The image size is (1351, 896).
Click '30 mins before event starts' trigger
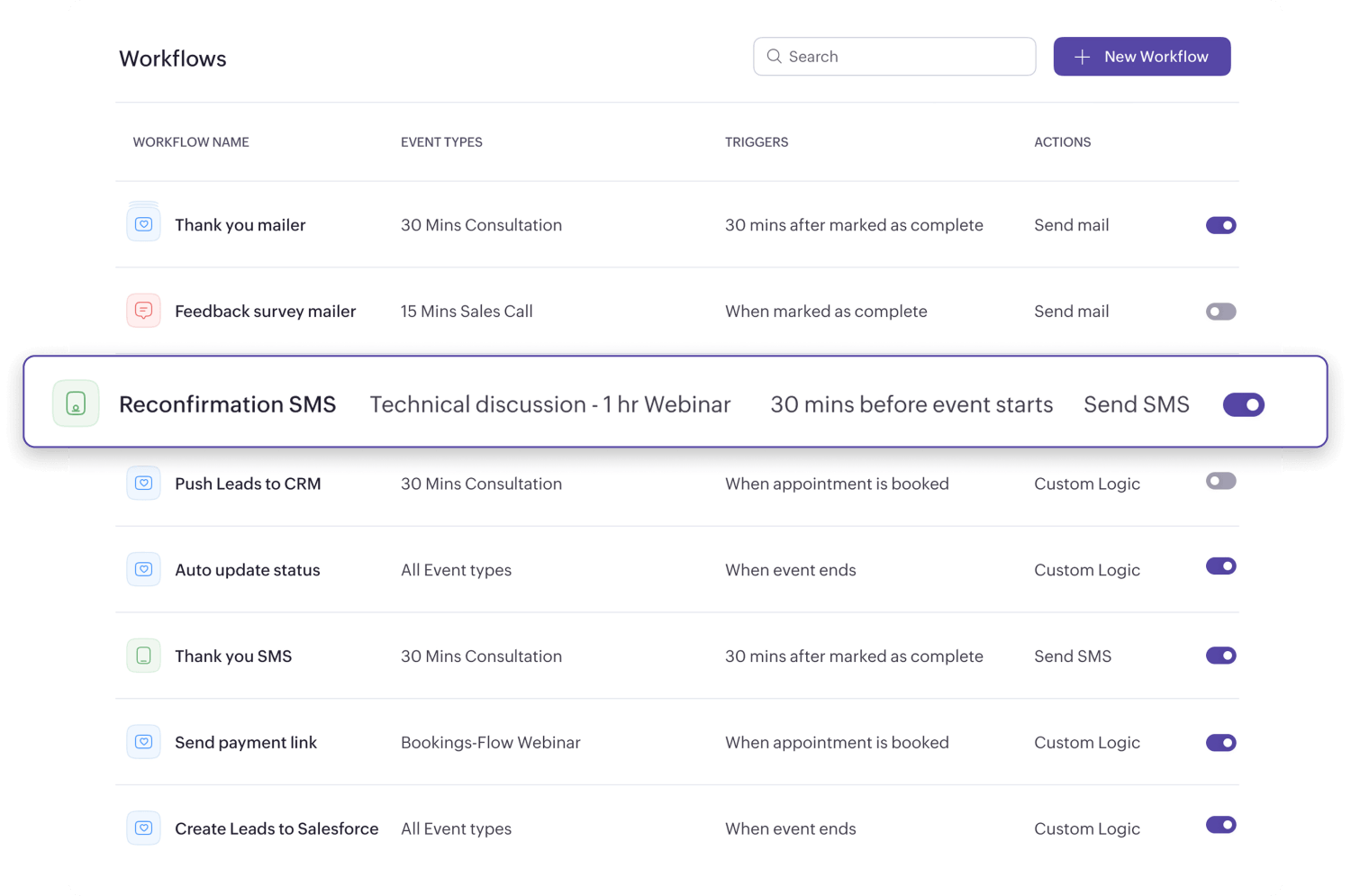coord(911,404)
